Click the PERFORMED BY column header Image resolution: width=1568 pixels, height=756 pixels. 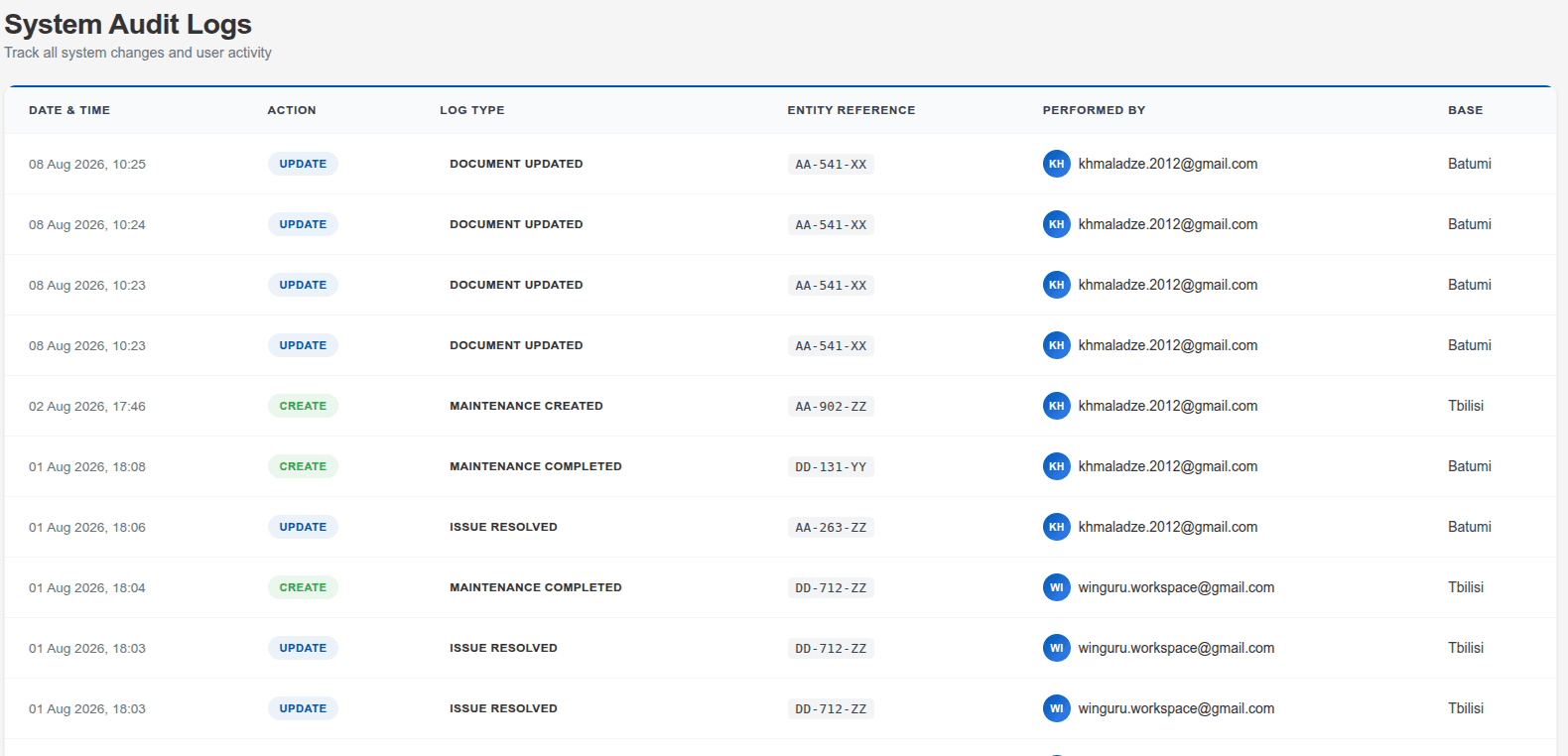coord(1094,110)
